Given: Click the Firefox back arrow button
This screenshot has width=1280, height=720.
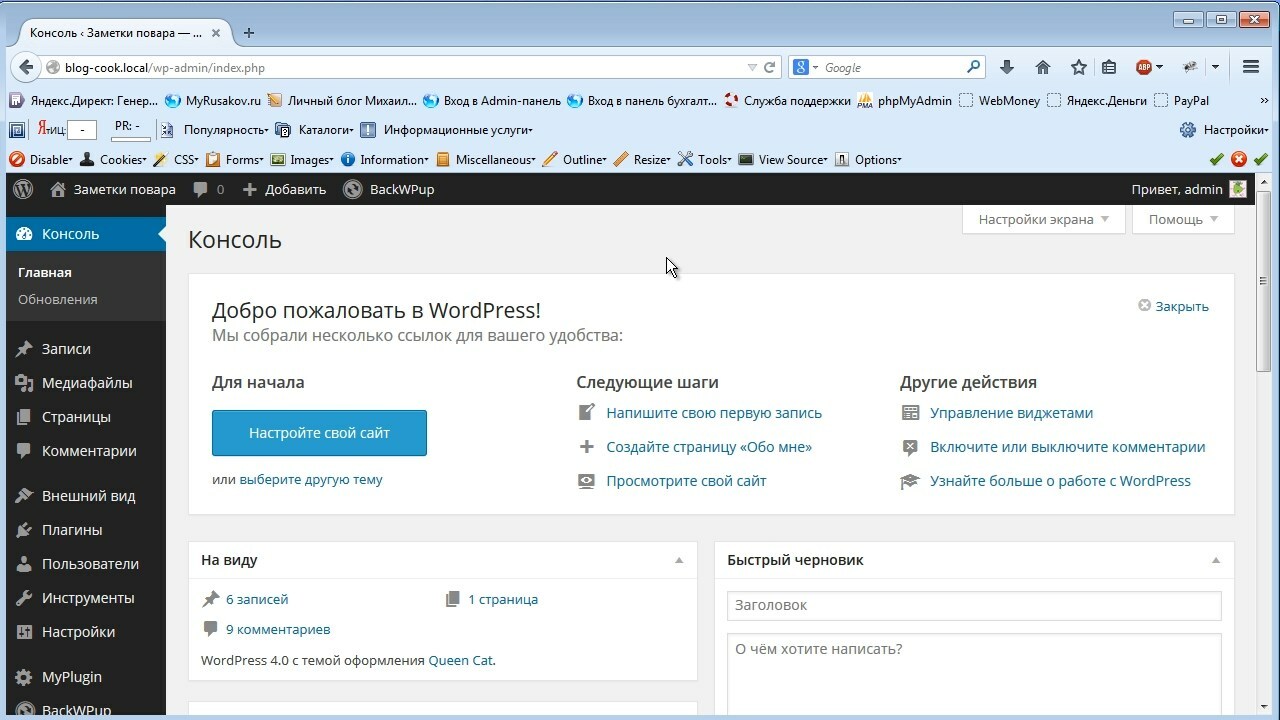Looking at the screenshot, I should point(25,67).
